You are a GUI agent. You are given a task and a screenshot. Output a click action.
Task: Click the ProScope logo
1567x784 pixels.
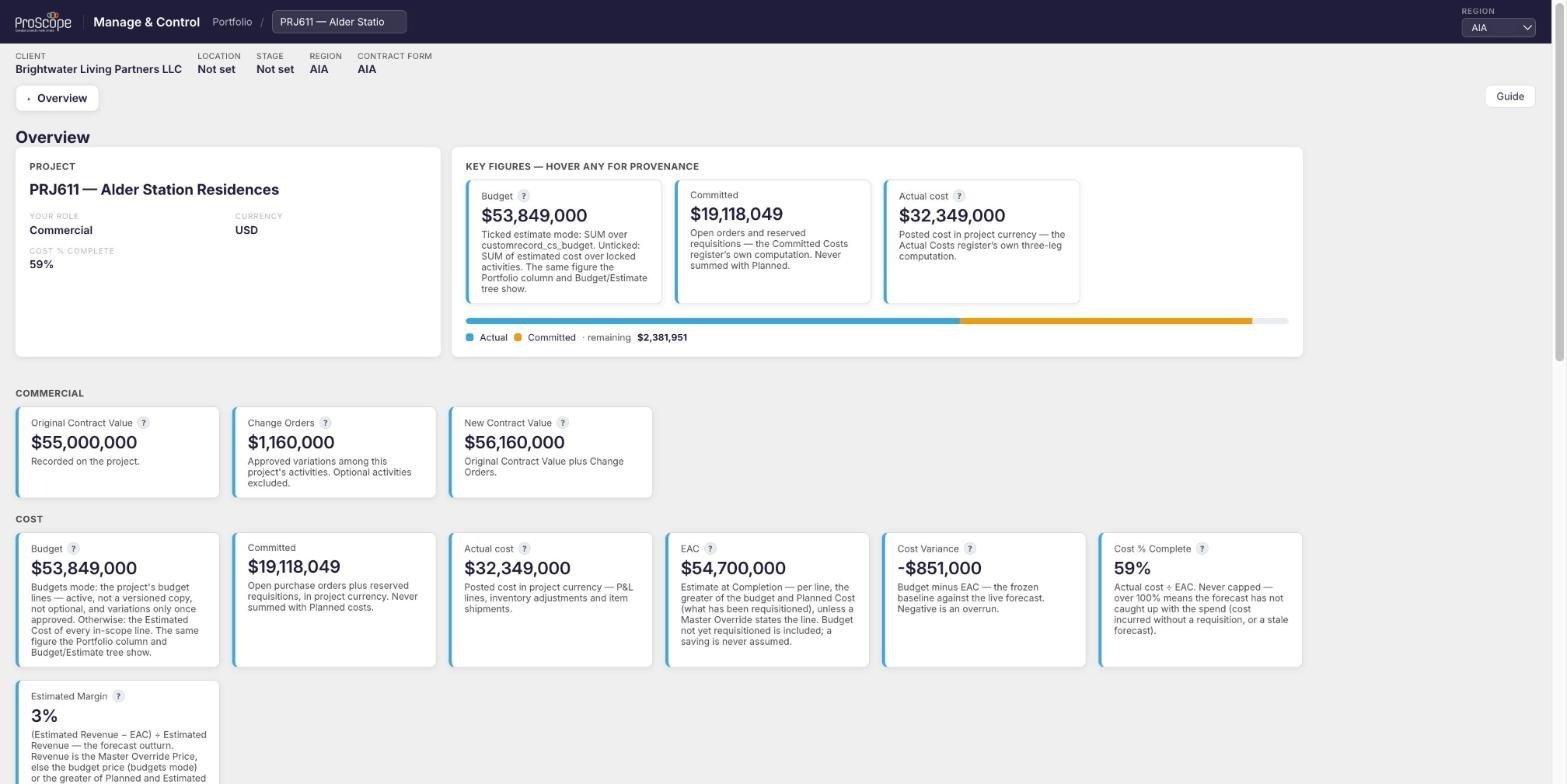coord(43,22)
